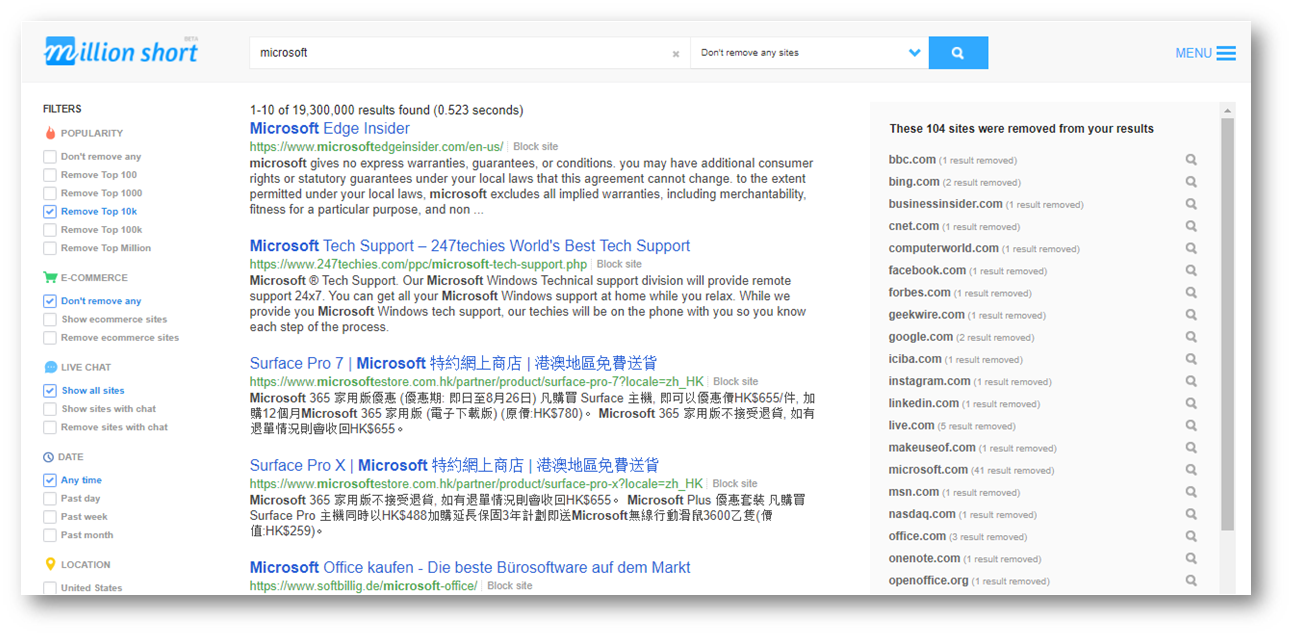This screenshot has width=1293, height=637.
Task: Open the Surface Pro 7 result title
Action: pyautogui.click(x=454, y=363)
